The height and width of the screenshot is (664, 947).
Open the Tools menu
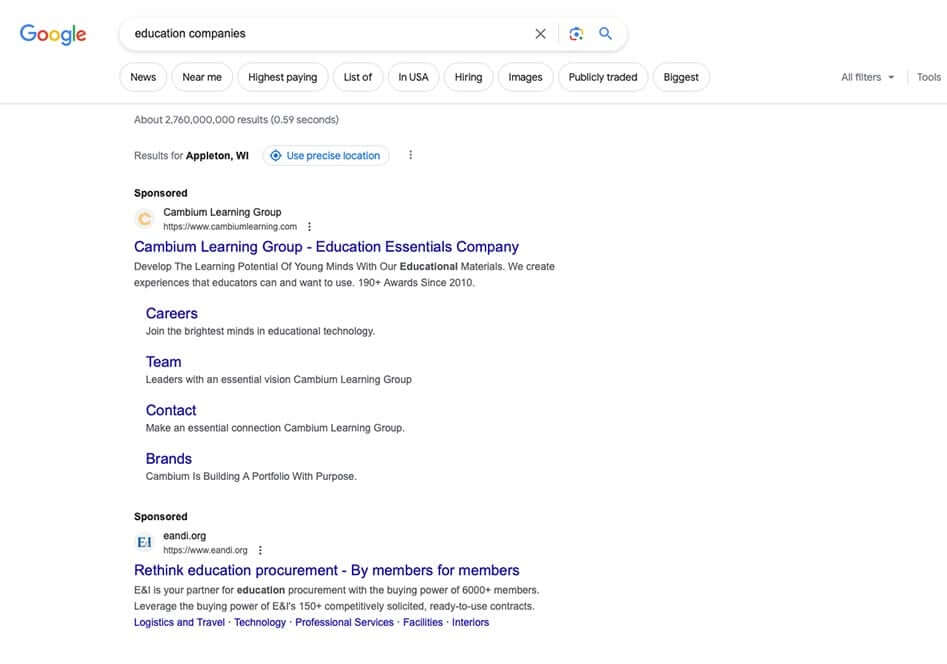tap(929, 77)
